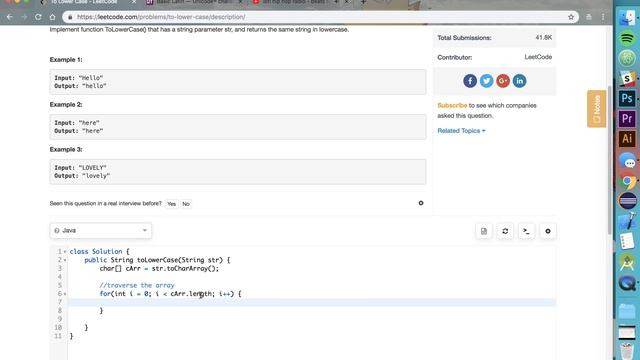Open Slack from the dock
Screen dimensions: 640x360
point(627,78)
